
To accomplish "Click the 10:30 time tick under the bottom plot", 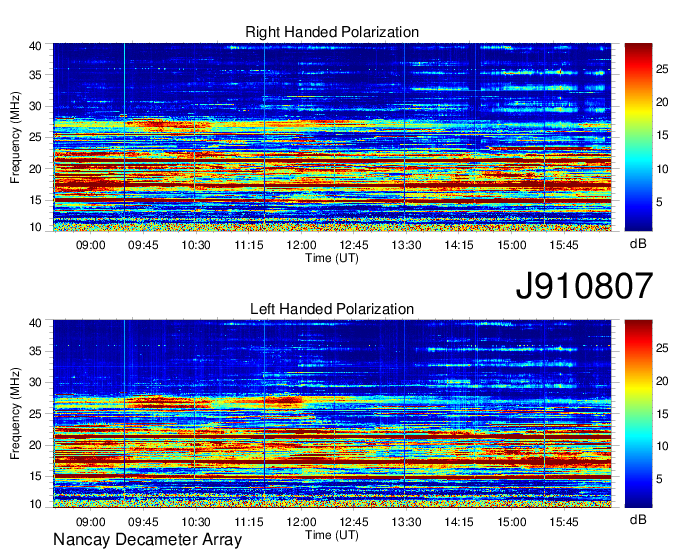I will pos(196,522).
